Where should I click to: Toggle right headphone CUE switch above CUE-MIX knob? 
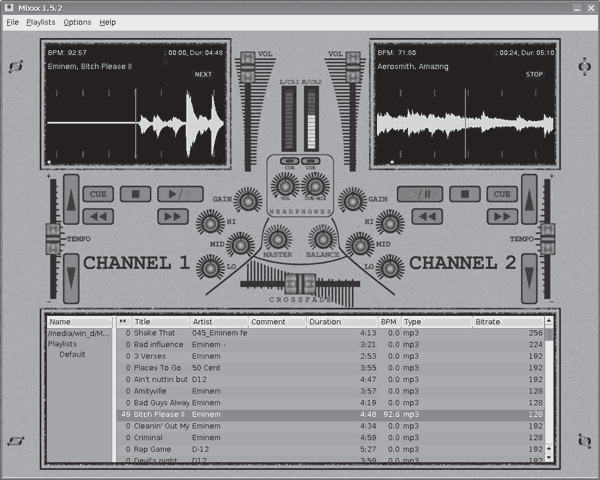(x=311, y=162)
